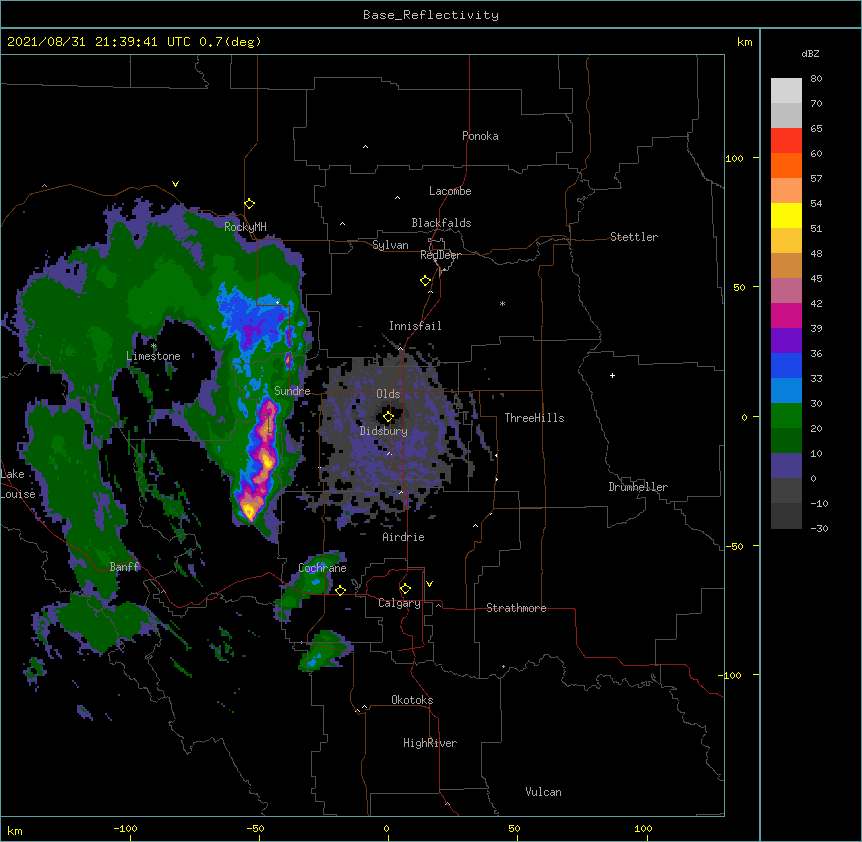Click the ThreeHills label
This screenshot has height=842, width=862.
tap(534, 418)
